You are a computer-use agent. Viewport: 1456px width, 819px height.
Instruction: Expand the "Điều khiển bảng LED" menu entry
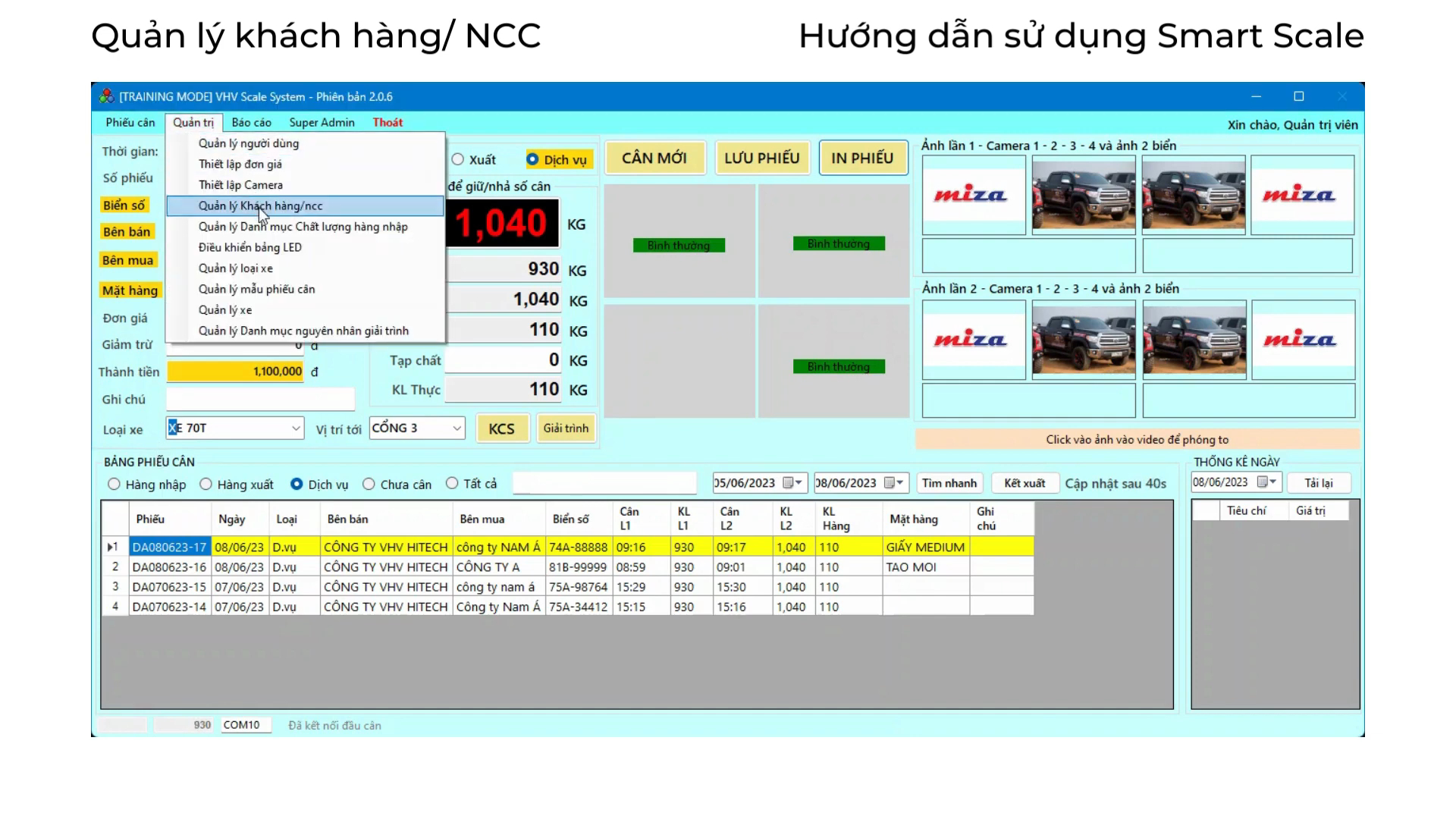point(249,247)
